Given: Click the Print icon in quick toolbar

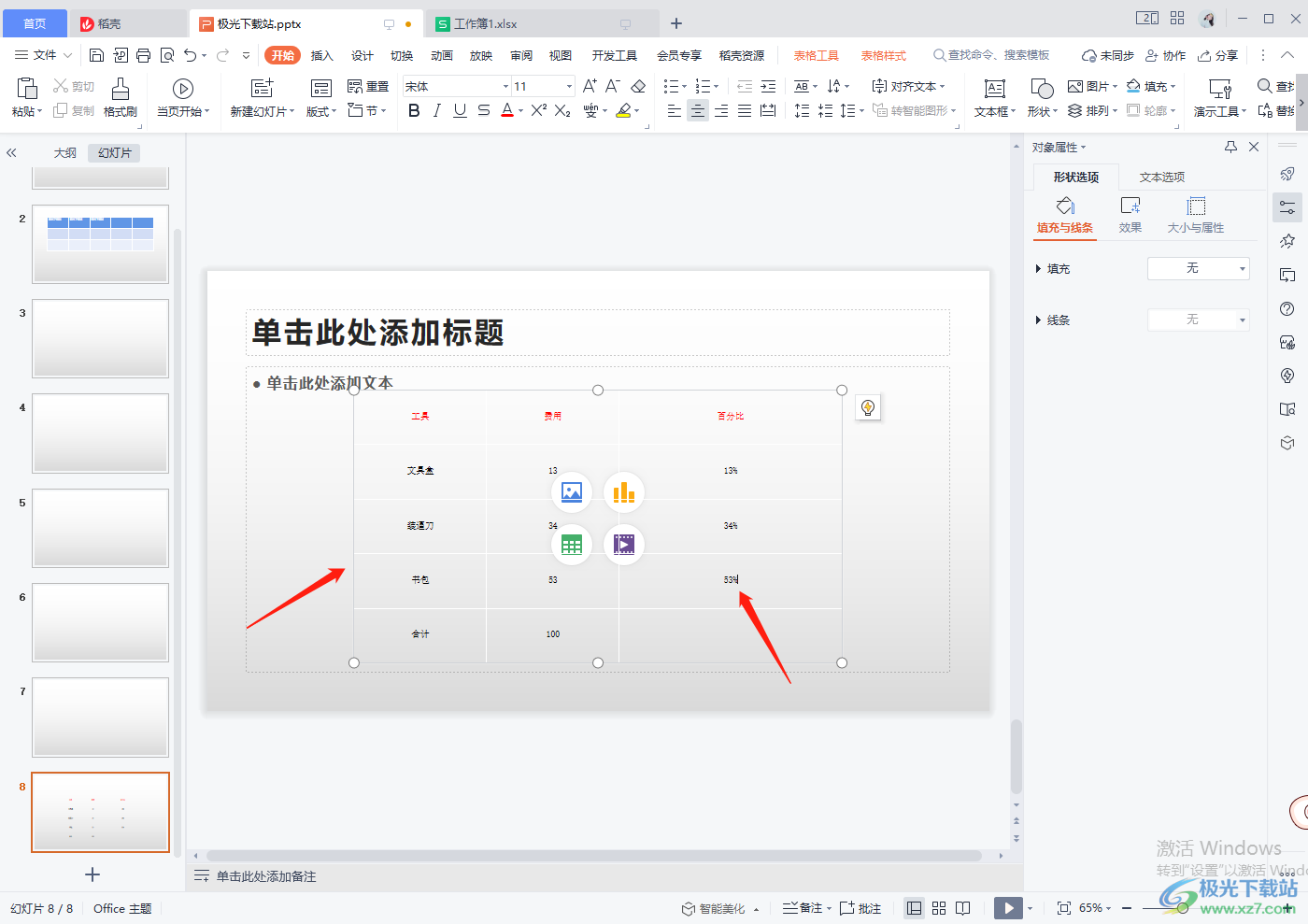Looking at the screenshot, I should pyautogui.click(x=143, y=55).
